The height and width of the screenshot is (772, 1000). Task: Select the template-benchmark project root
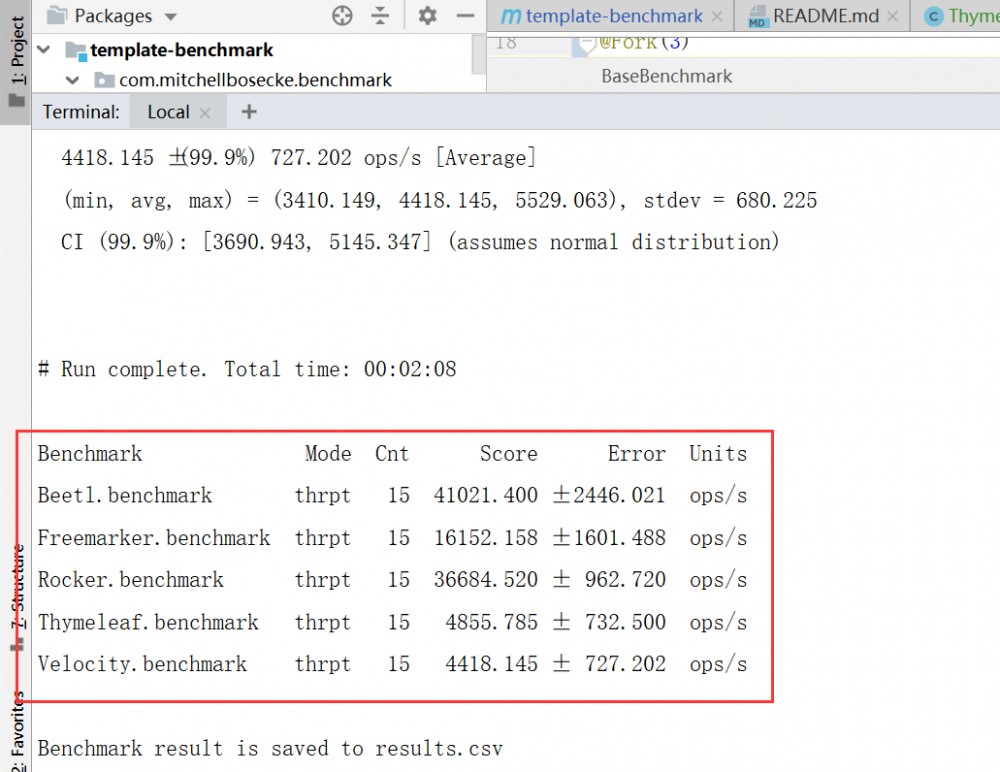(x=181, y=50)
